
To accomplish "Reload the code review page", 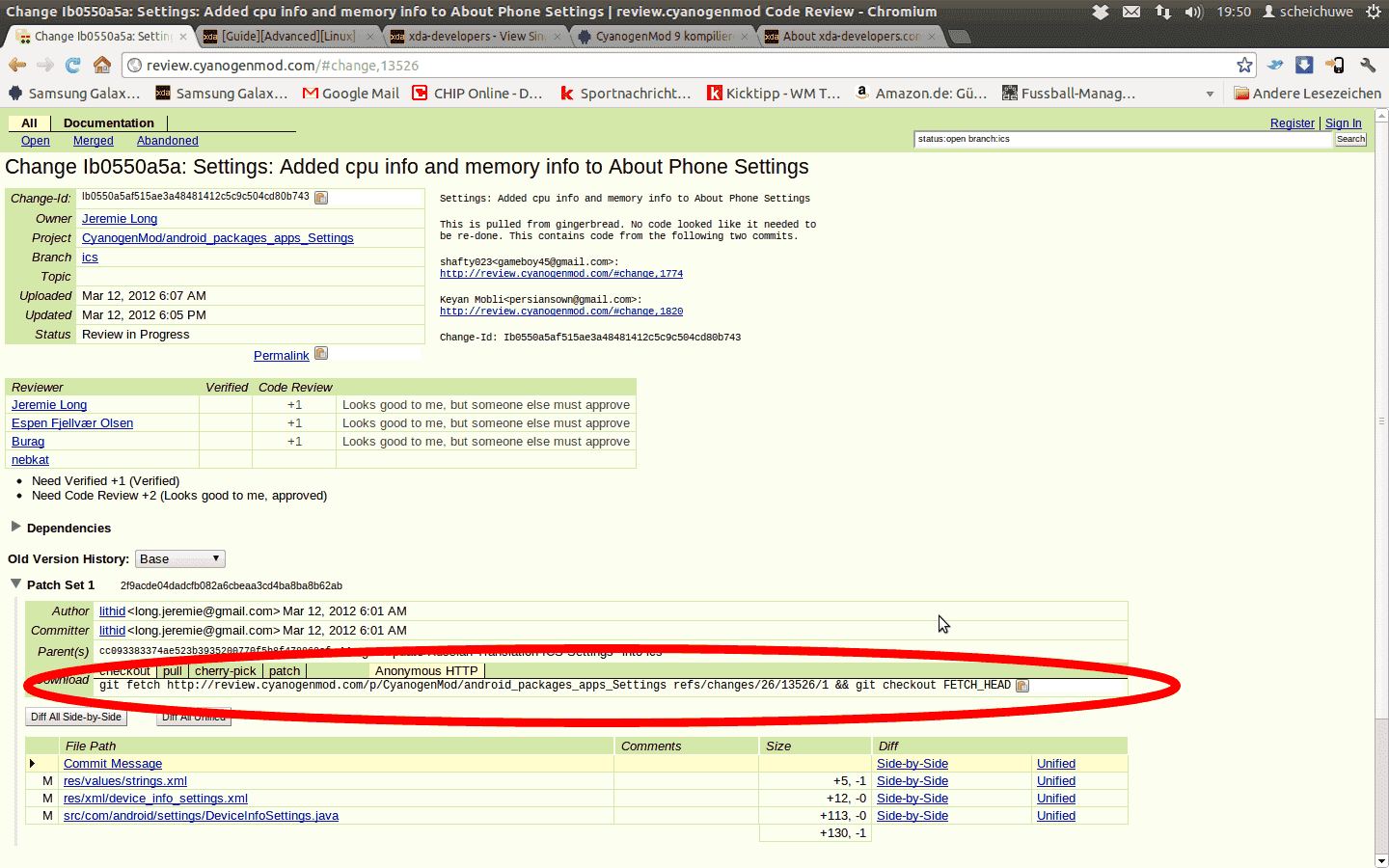I will tap(73, 65).
